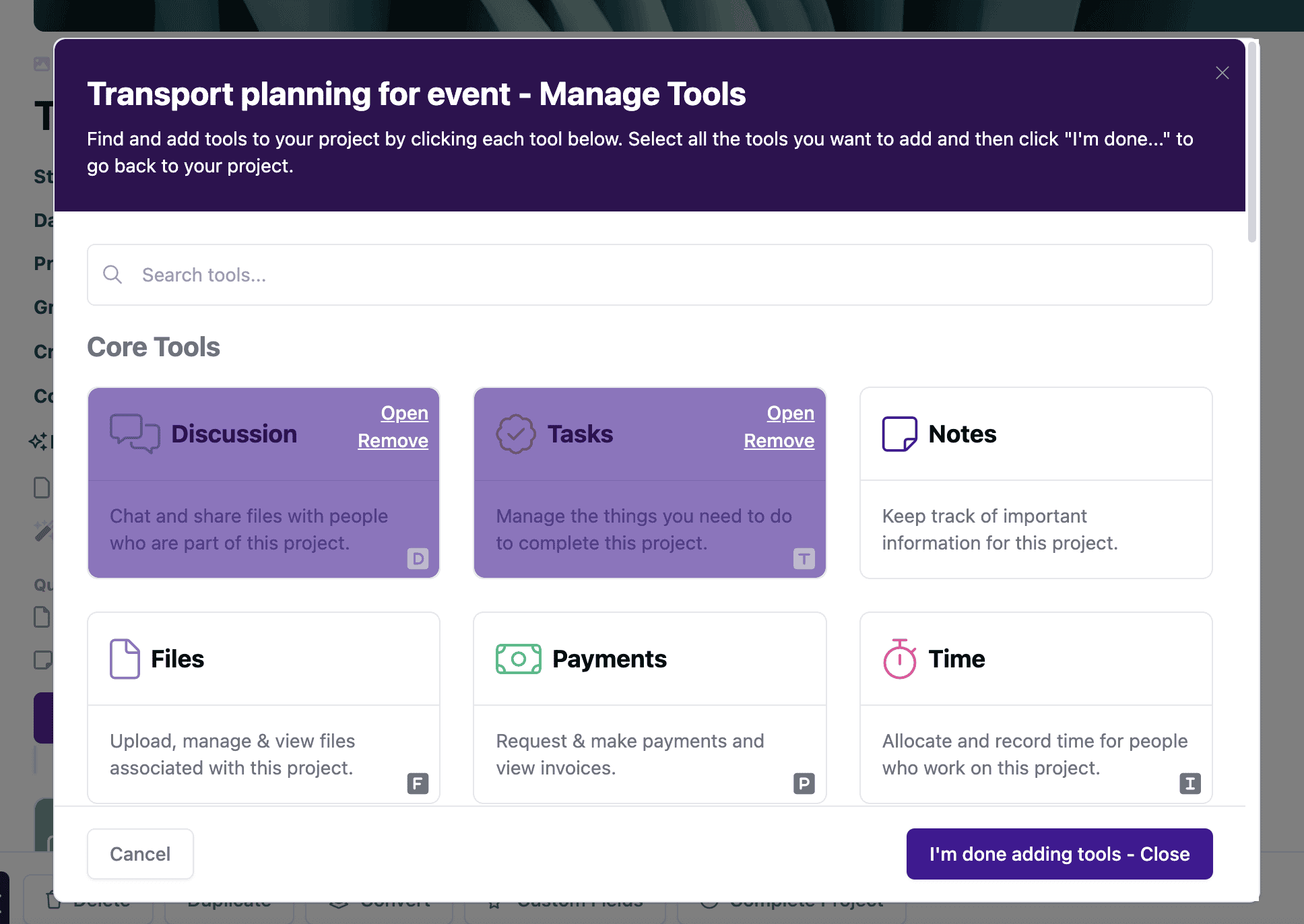This screenshot has height=924, width=1304.
Task: Click the Time stopwatch icon
Action: (899, 659)
